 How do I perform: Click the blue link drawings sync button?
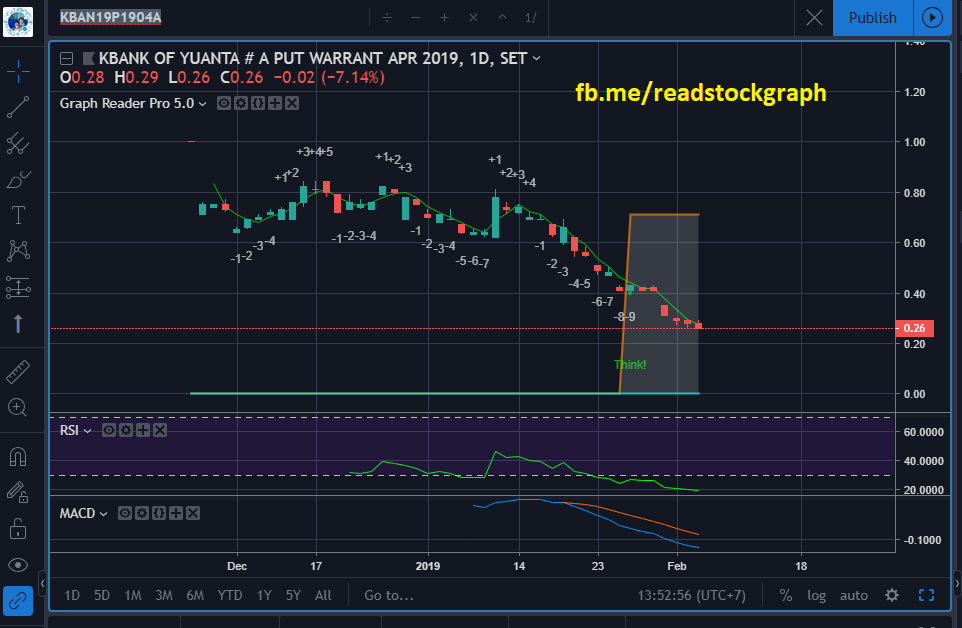pos(18,601)
